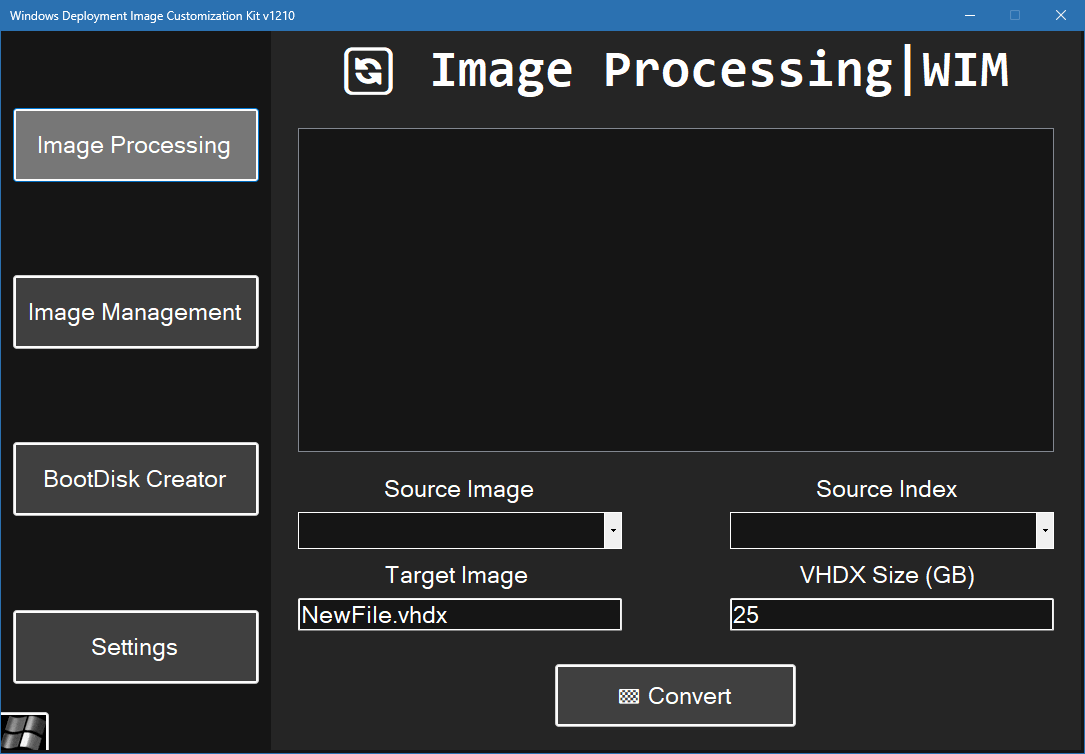
Task: Focus the Target Image field containing NewFile.vhdx
Action: [460, 615]
